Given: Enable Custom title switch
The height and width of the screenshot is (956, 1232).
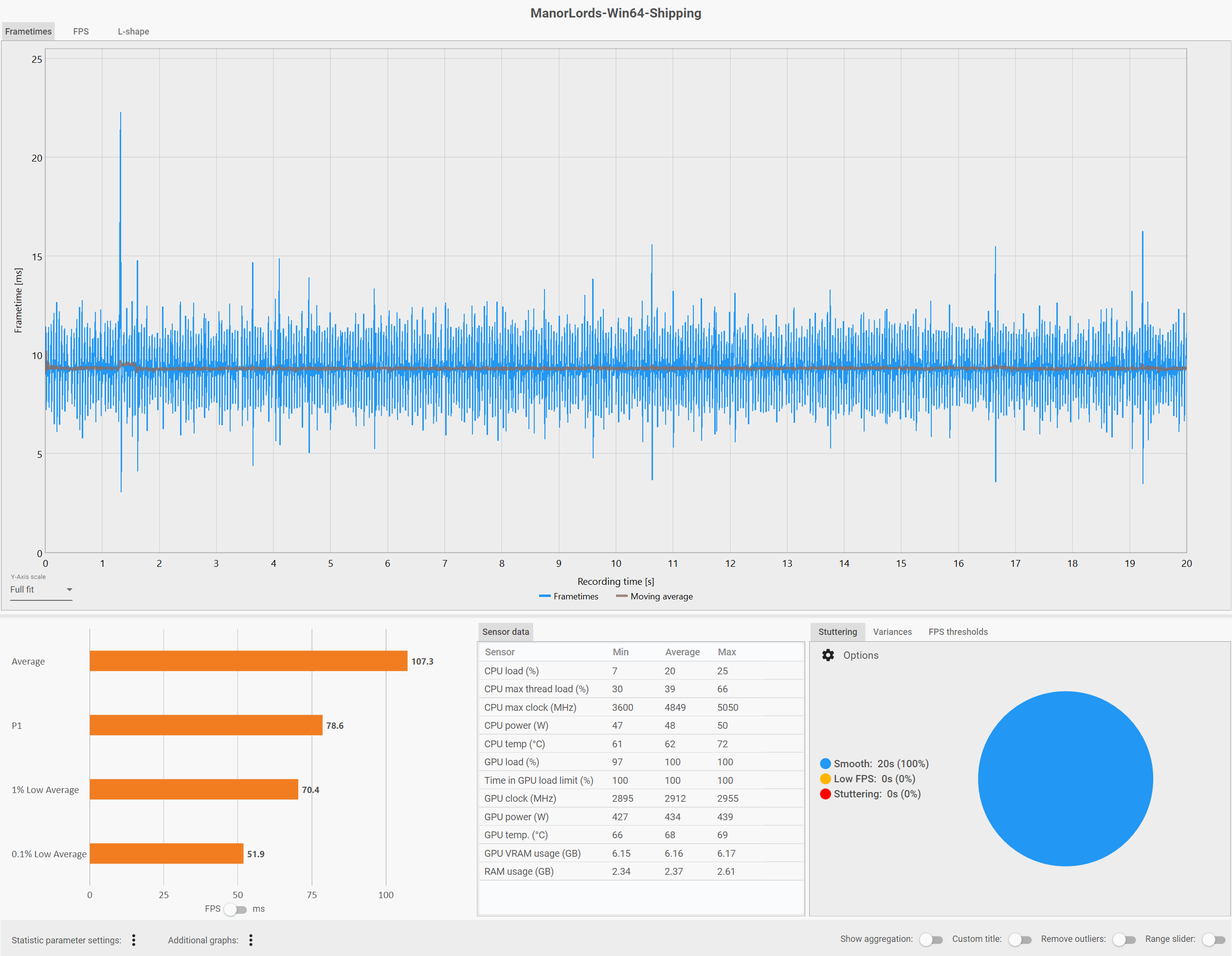Looking at the screenshot, I should [1020, 939].
